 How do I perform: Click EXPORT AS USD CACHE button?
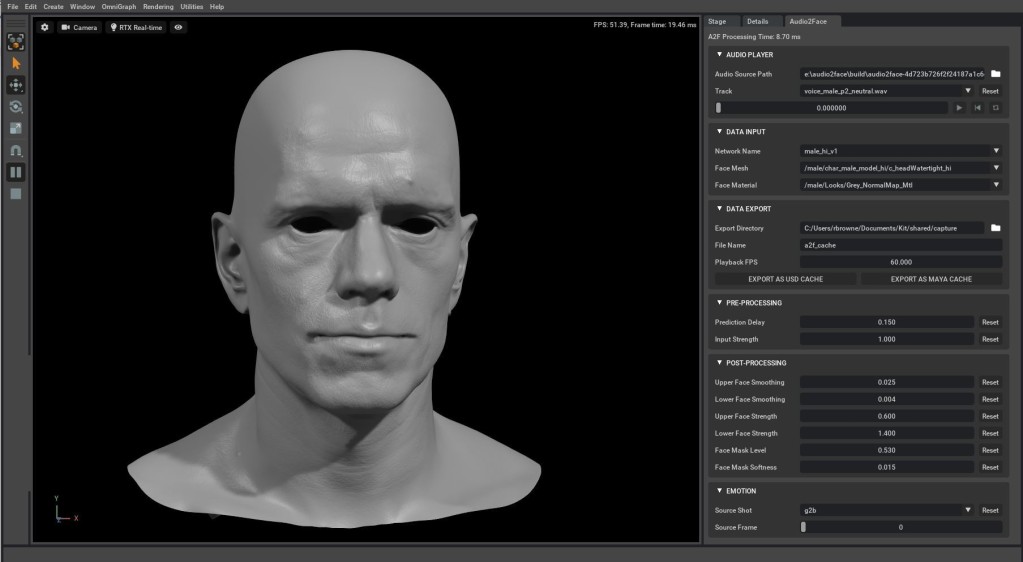click(x=785, y=279)
